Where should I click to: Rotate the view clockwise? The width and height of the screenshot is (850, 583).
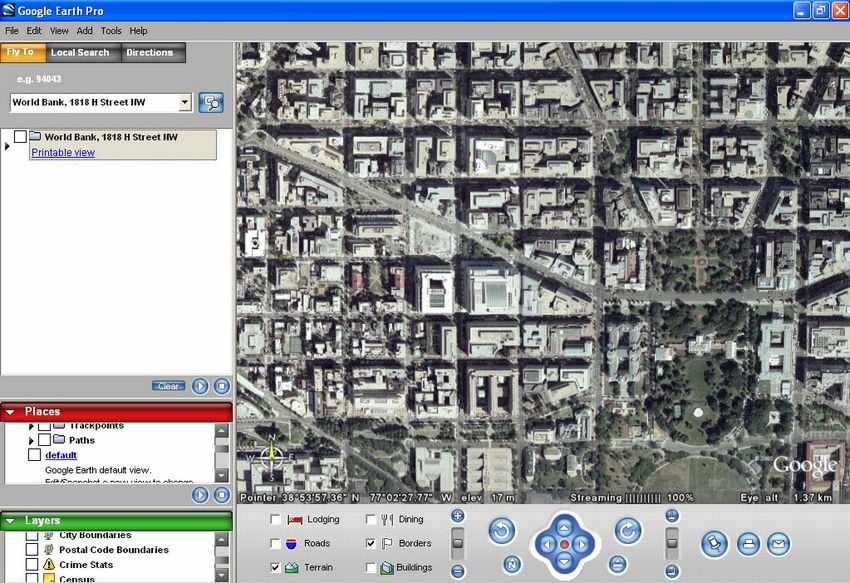628,530
